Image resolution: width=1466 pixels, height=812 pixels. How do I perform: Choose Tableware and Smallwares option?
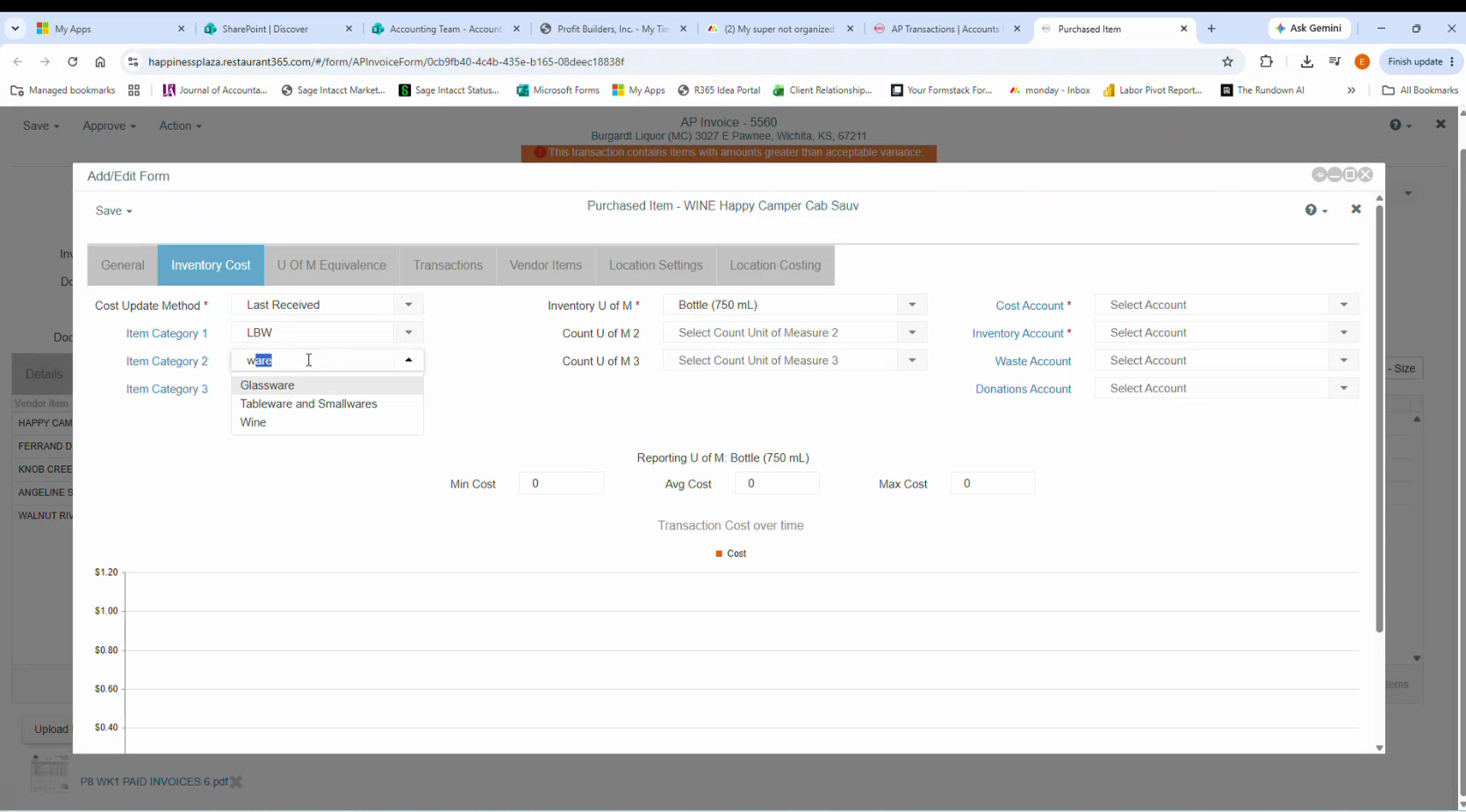click(327, 404)
